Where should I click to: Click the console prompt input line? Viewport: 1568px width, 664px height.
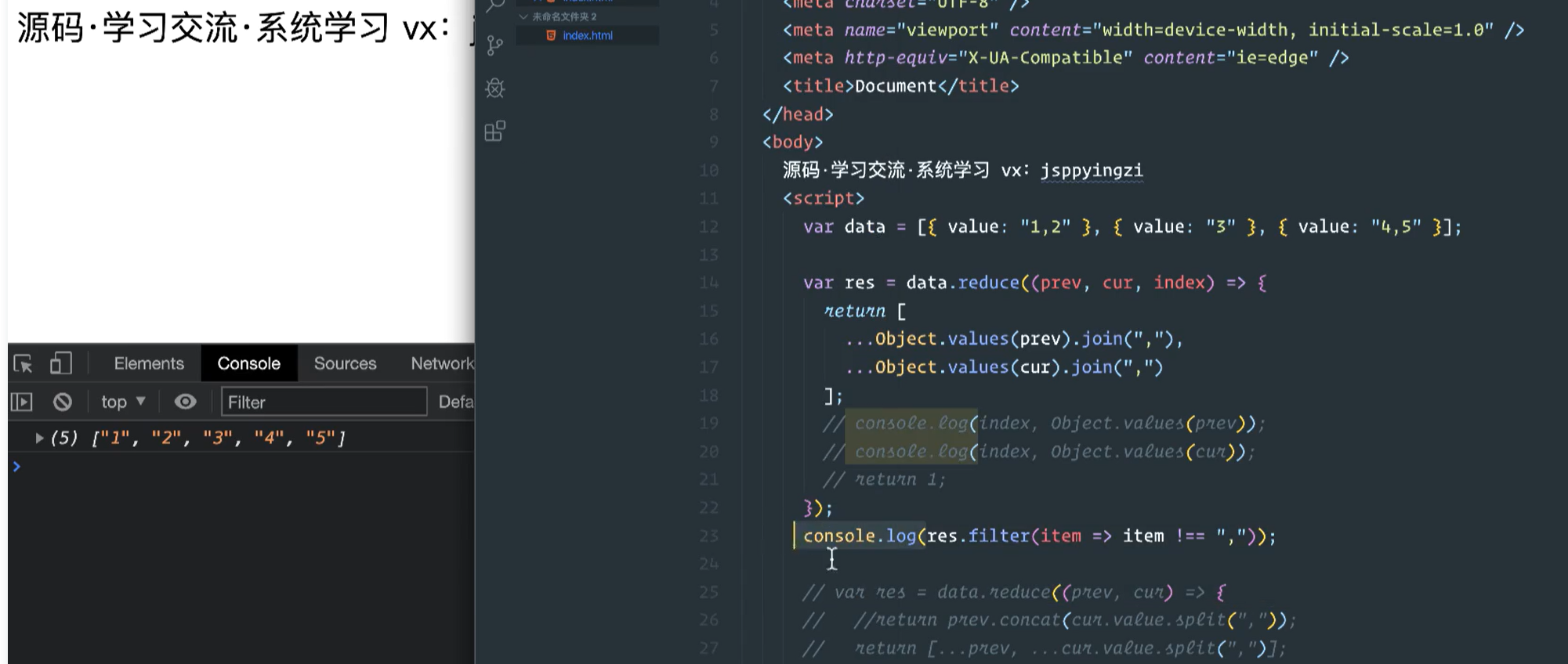point(241,467)
